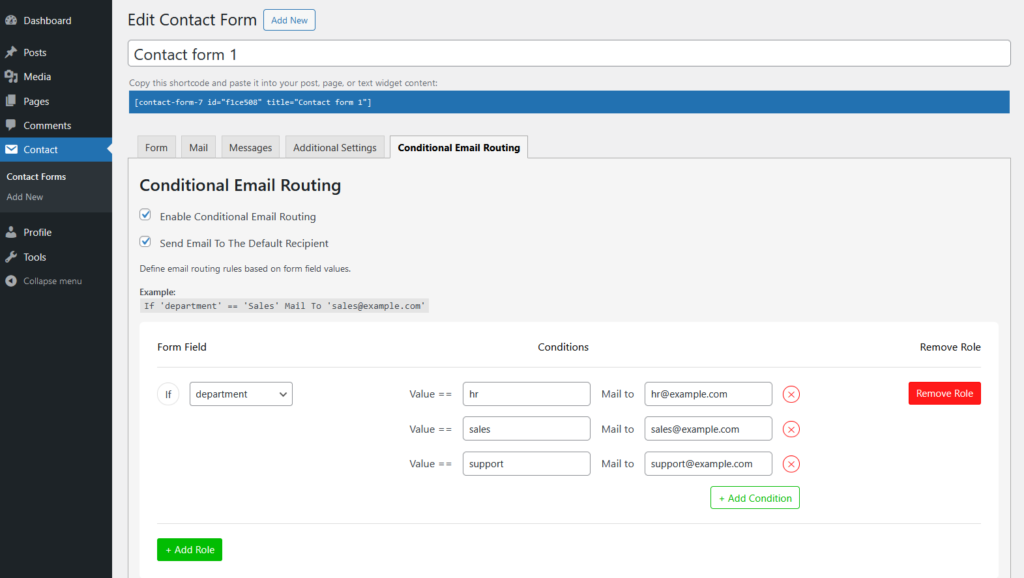This screenshot has width=1024, height=578.
Task: Remove the sales condition with X icon
Action: coord(791,429)
